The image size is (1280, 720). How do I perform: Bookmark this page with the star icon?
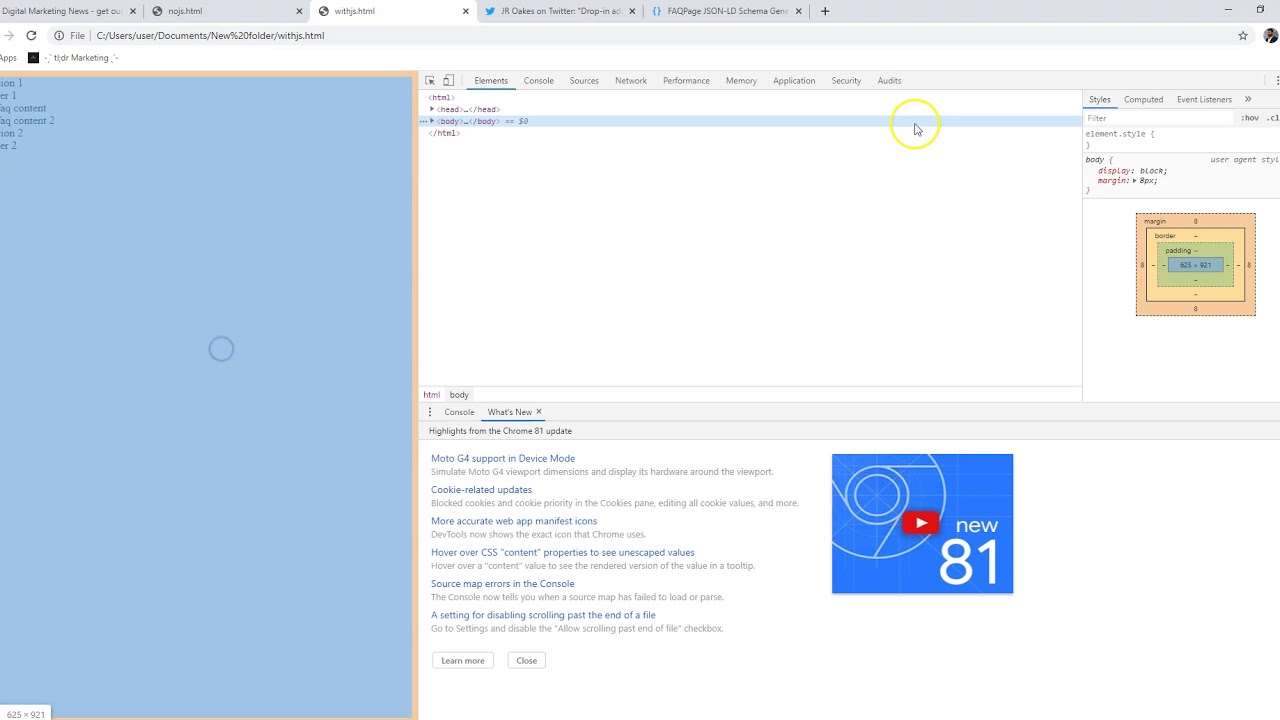click(x=1243, y=36)
